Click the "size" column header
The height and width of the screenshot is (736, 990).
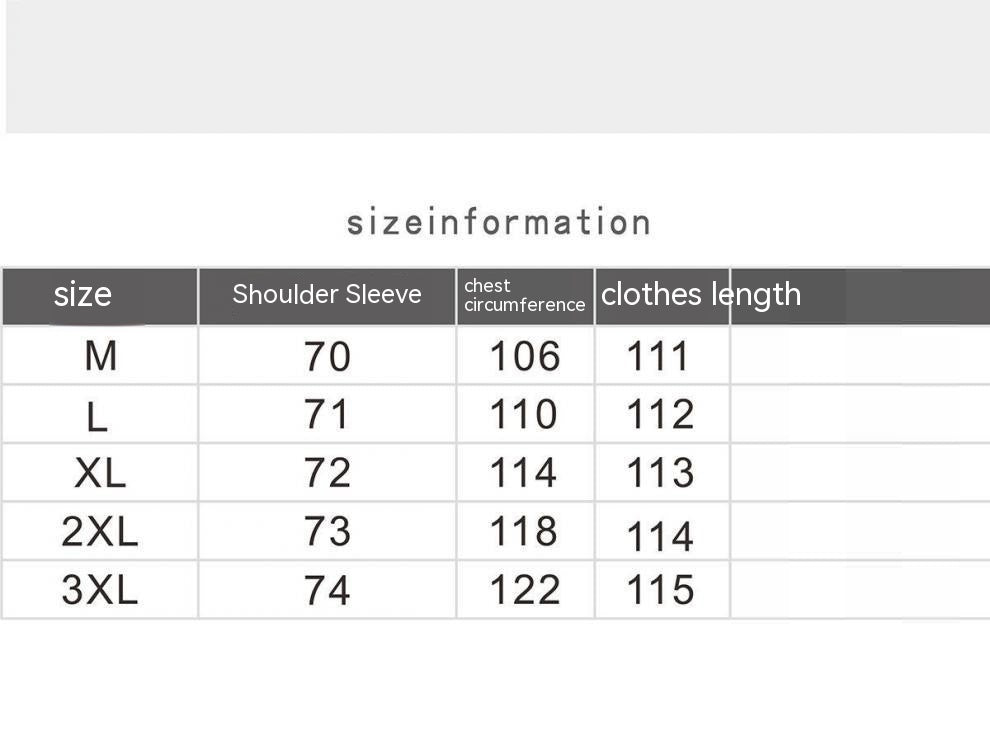82,295
